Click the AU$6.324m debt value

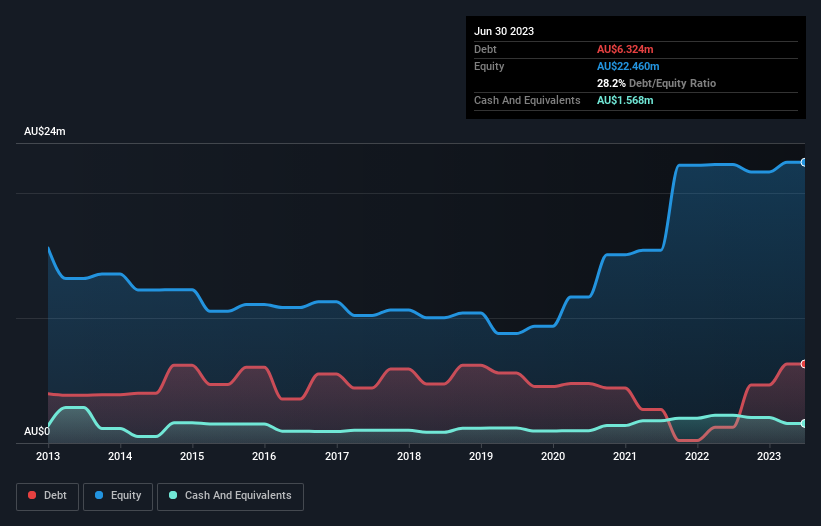pyautogui.click(x=625, y=49)
